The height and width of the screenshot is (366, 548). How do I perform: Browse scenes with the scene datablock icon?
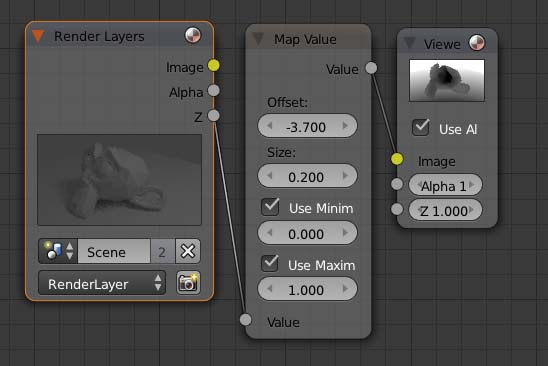click(x=58, y=251)
